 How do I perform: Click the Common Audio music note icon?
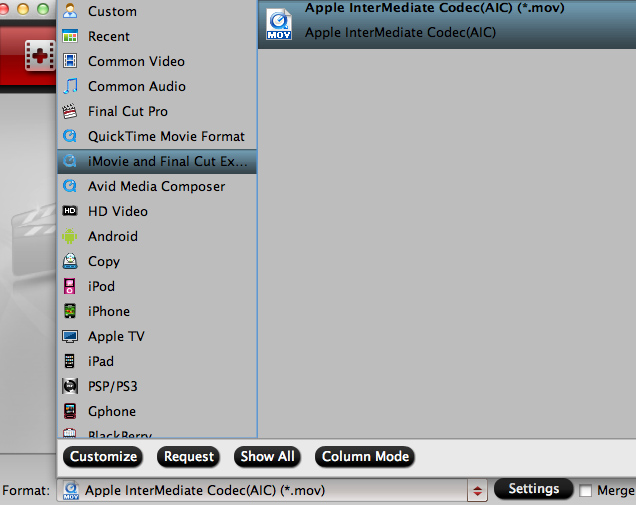(x=70, y=87)
